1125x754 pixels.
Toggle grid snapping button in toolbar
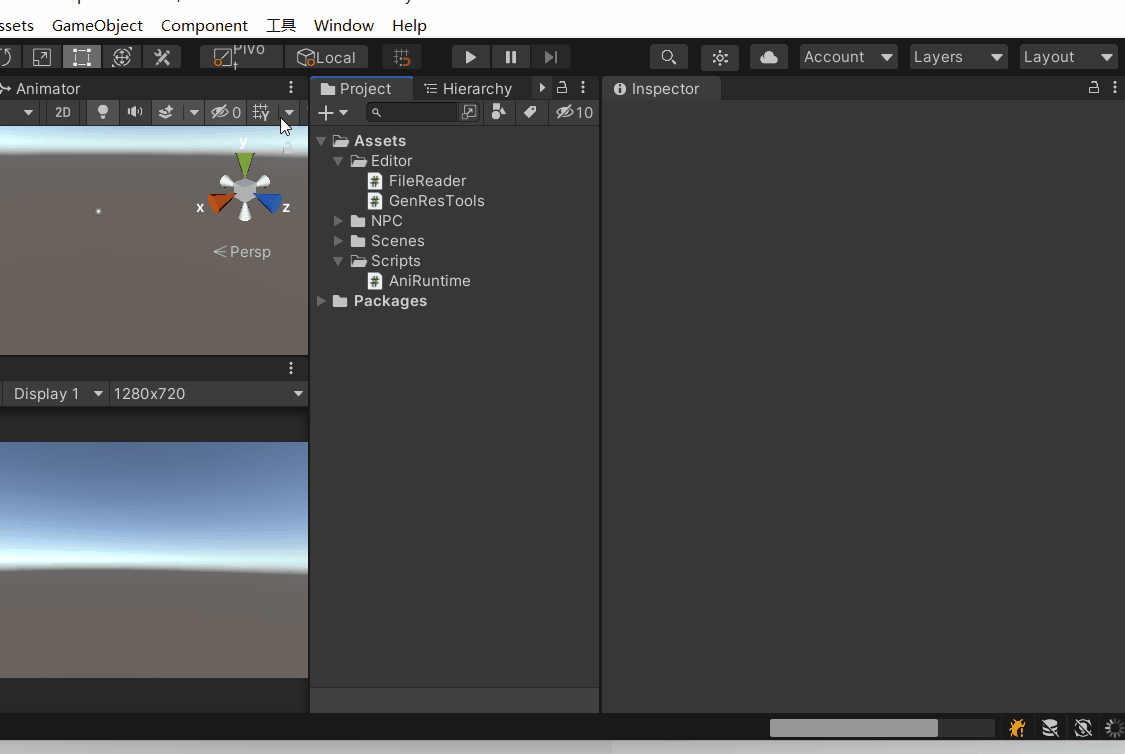click(402, 57)
